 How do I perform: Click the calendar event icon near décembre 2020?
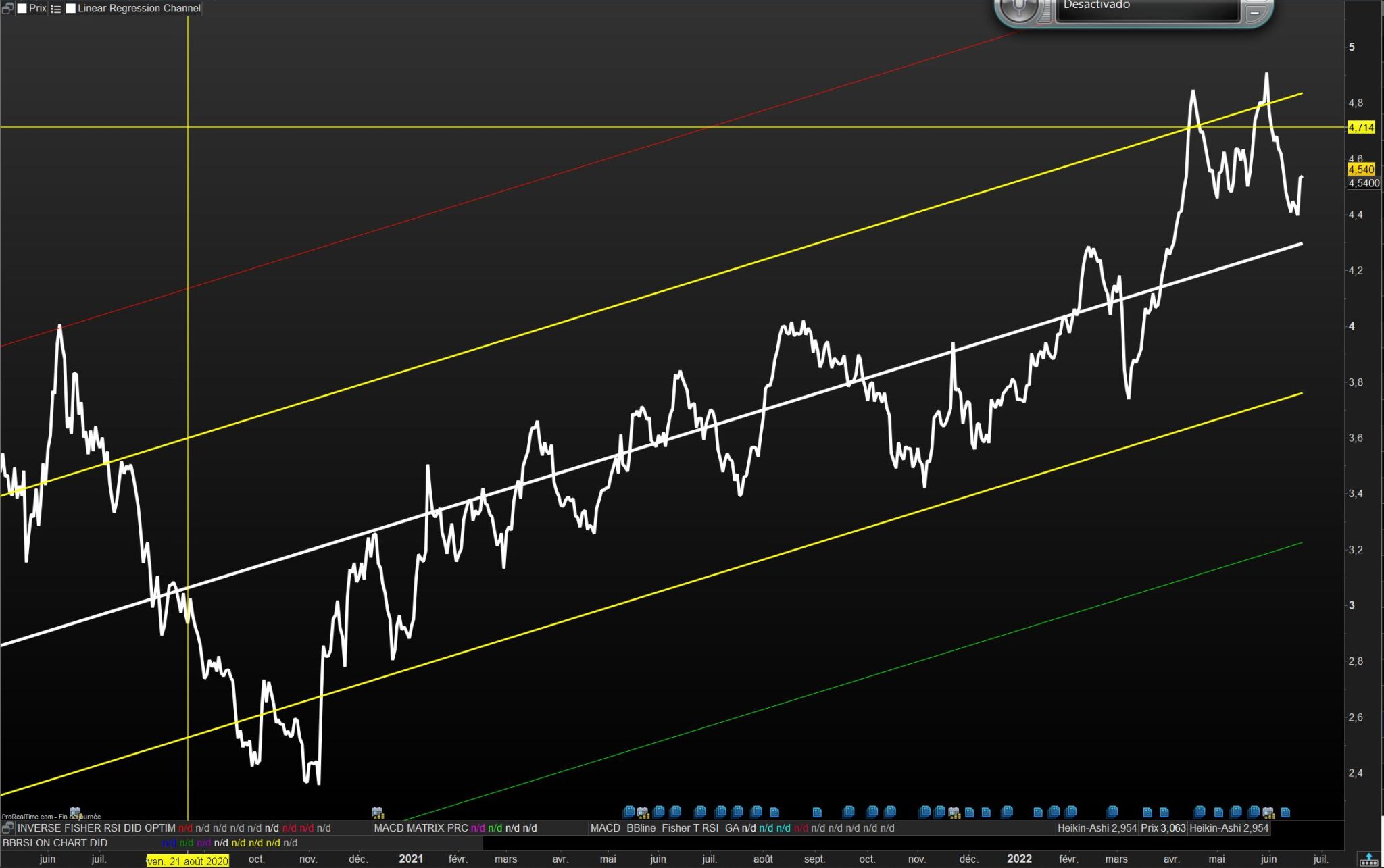(x=377, y=812)
